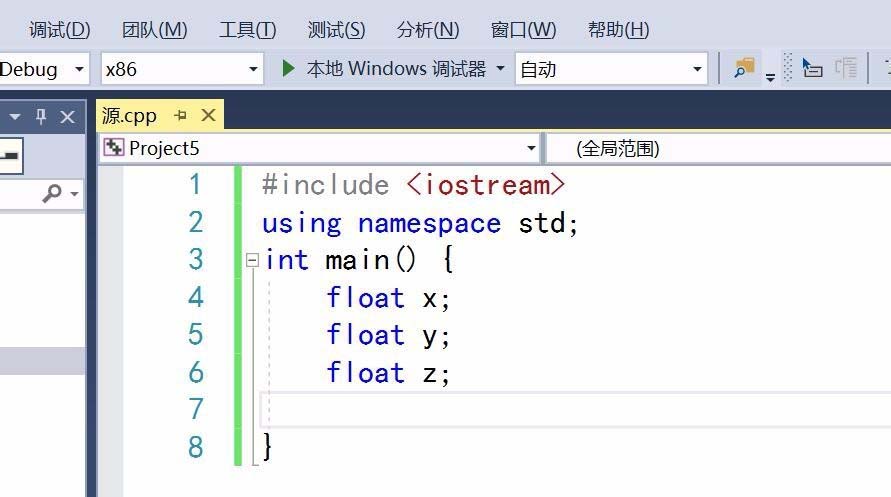Open the Project5 scope dropdown
Image resolution: width=891 pixels, height=497 pixels.
(320, 148)
